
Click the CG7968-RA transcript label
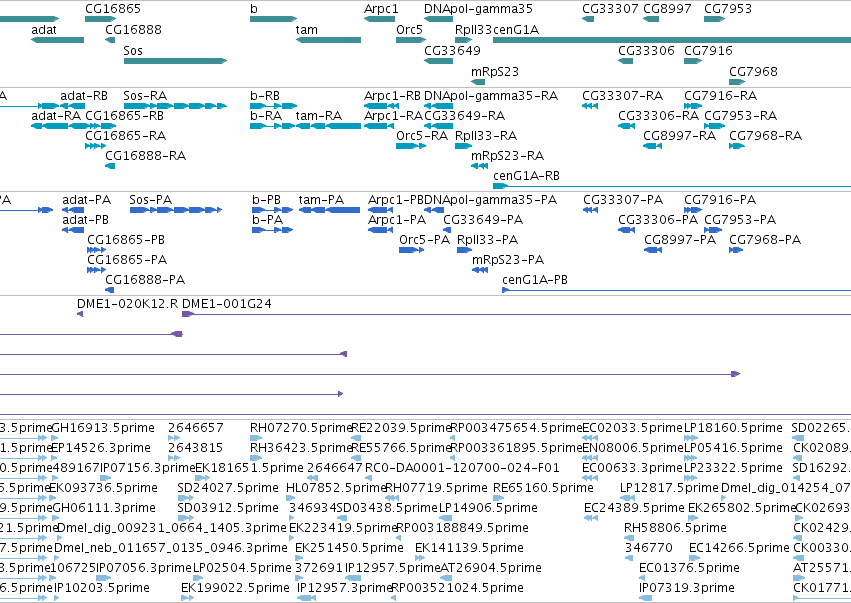coord(765,136)
